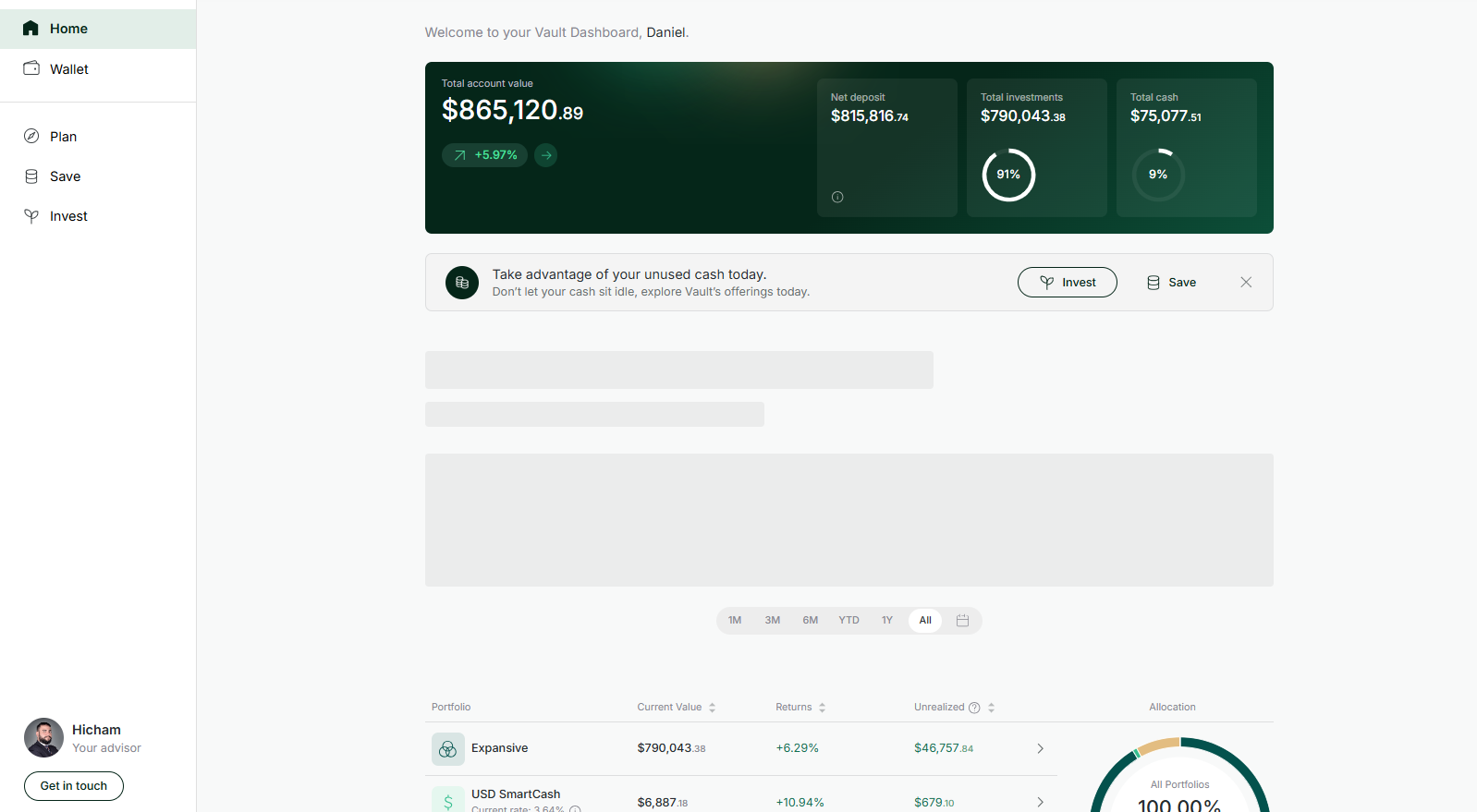Click the green arrow next to +5.97%
The image size is (1477, 812).
click(546, 155)
